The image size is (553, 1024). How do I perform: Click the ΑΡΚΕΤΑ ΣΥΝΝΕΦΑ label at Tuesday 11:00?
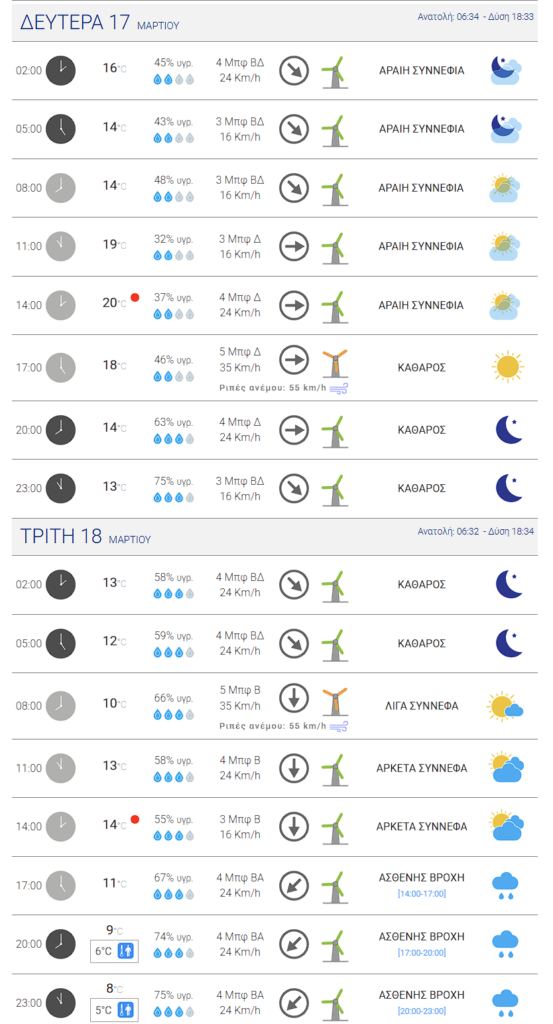422,768
